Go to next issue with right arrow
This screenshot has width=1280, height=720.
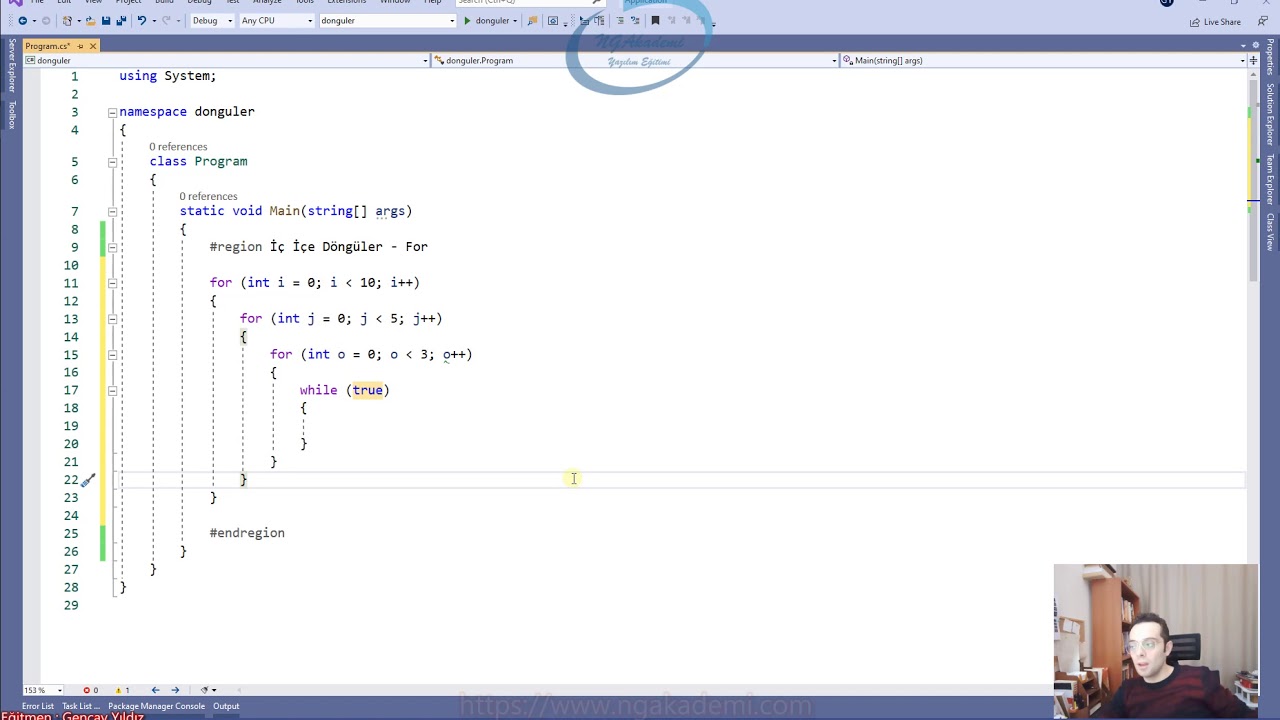click(x=175, y=690)
